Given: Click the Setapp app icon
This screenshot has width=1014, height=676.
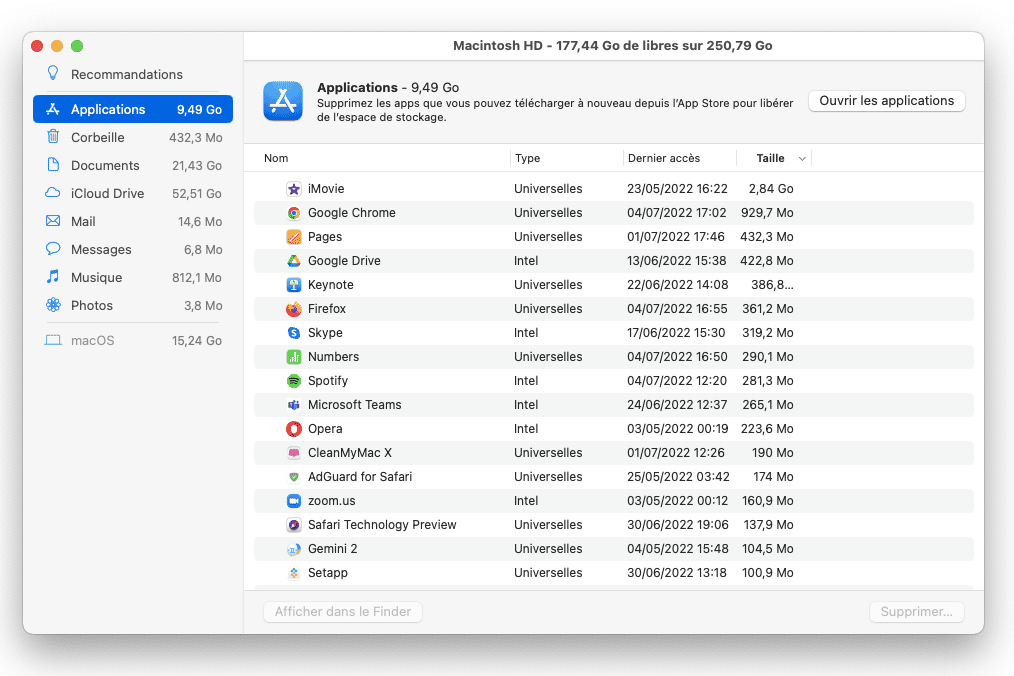Looking at the screenshot, I should 294,572.
